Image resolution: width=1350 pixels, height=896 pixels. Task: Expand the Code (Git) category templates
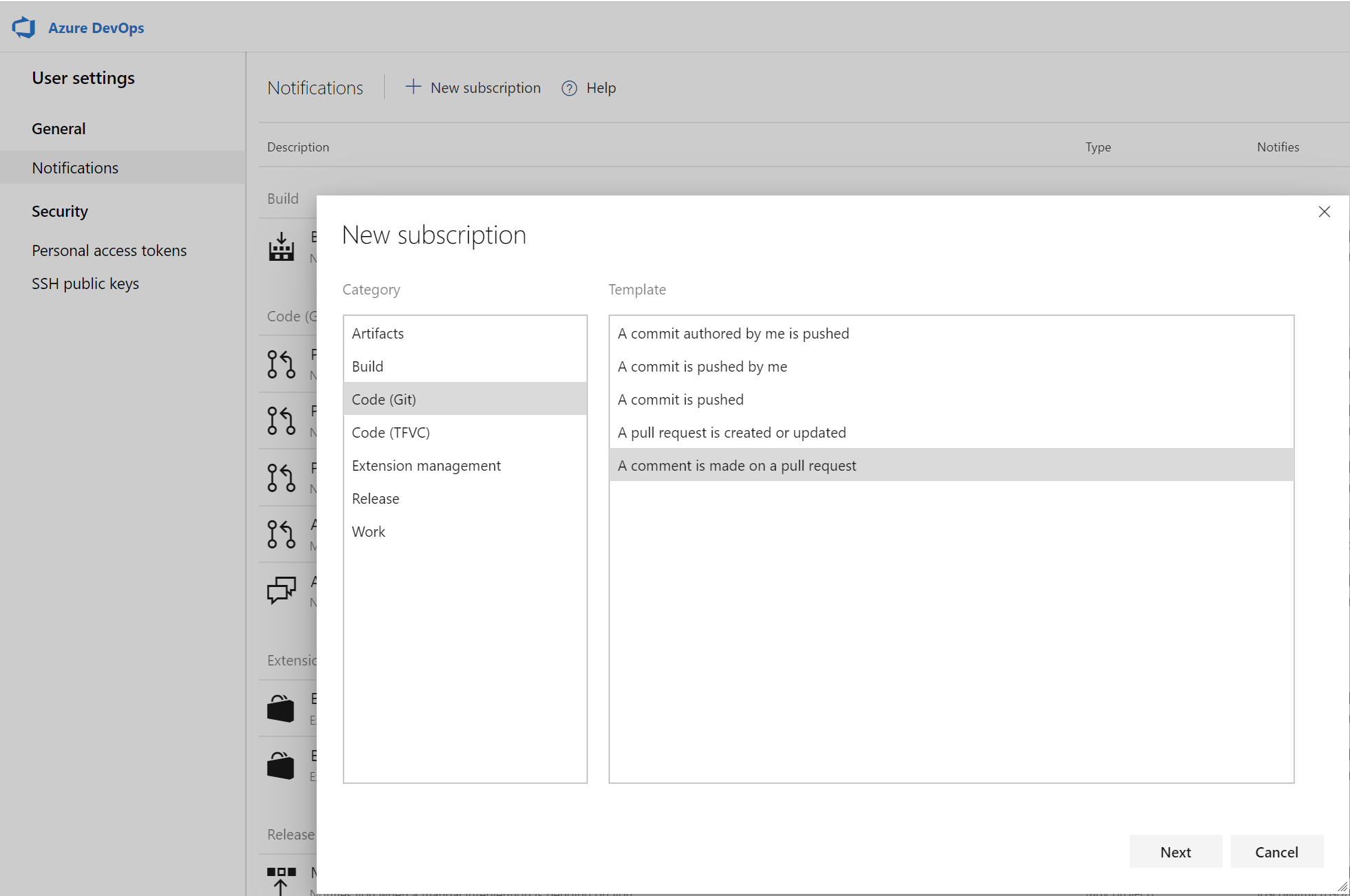coord(384,399)
